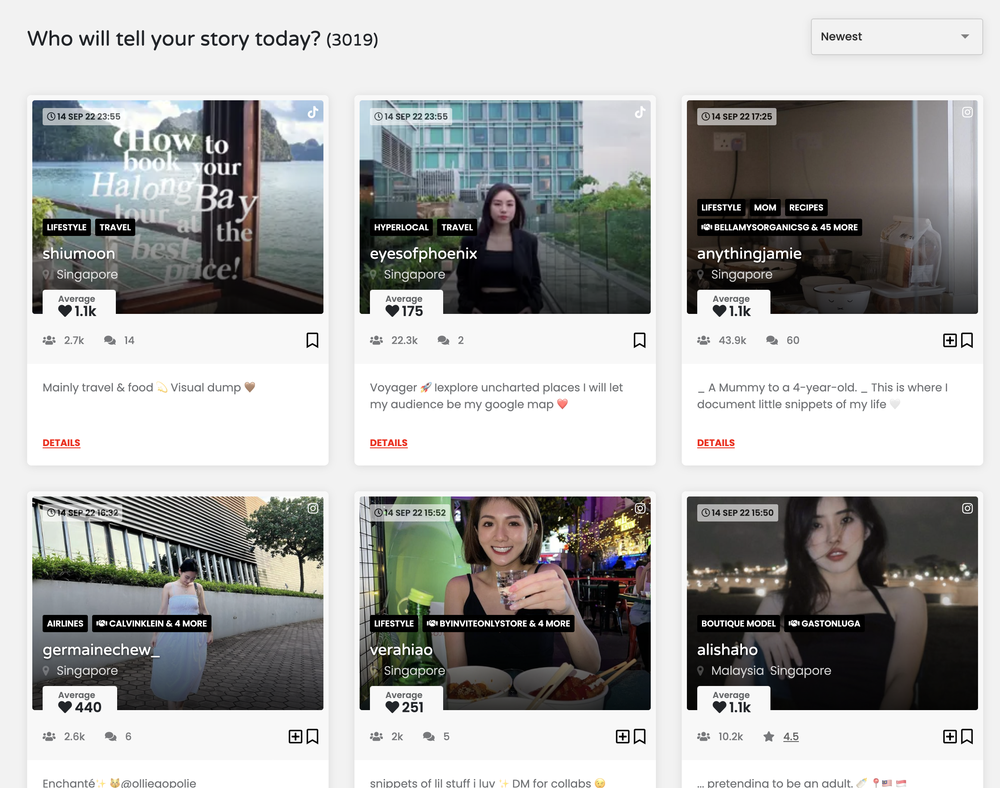
Task: Click the heart icon showing 440 average
Action: click(65, 707)
